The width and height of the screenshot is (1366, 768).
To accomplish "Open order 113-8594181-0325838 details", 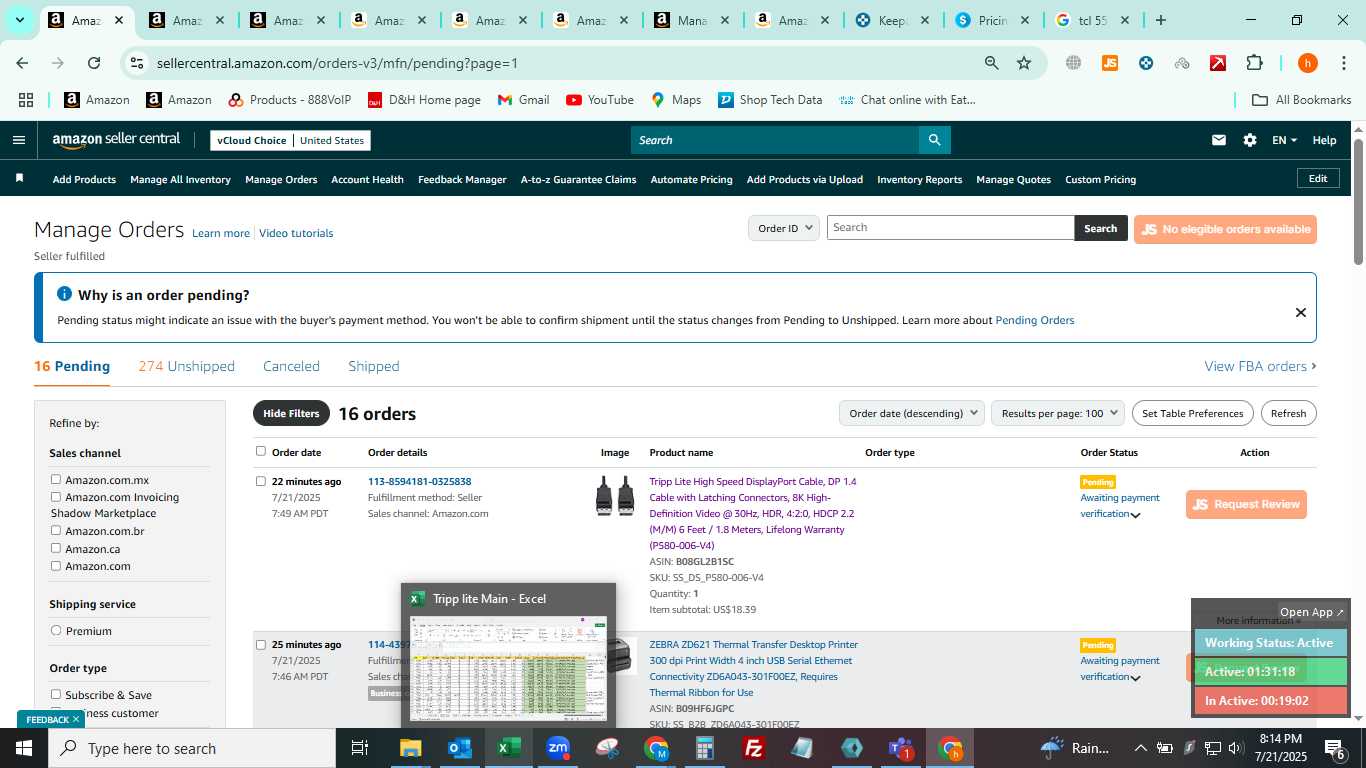I will tap(419, 481).
